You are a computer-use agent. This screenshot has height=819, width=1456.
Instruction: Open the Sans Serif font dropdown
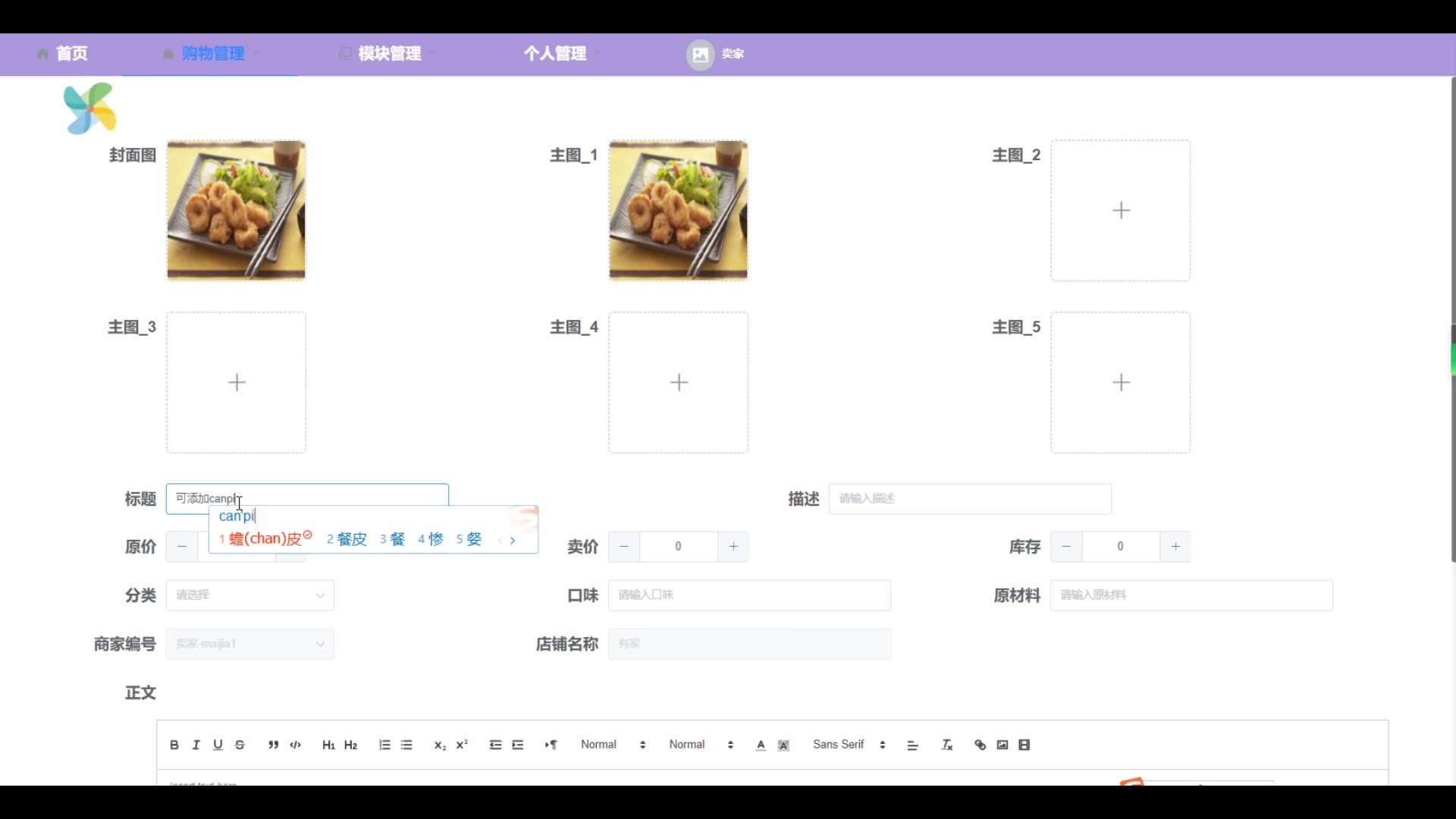(x=849, y=745)
